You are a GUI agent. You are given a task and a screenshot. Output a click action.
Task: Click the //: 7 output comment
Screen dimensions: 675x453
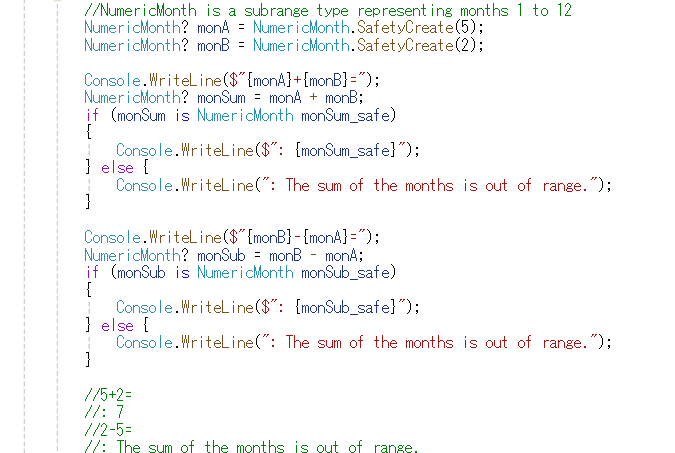pyautogui.click(x=104, y=412)
